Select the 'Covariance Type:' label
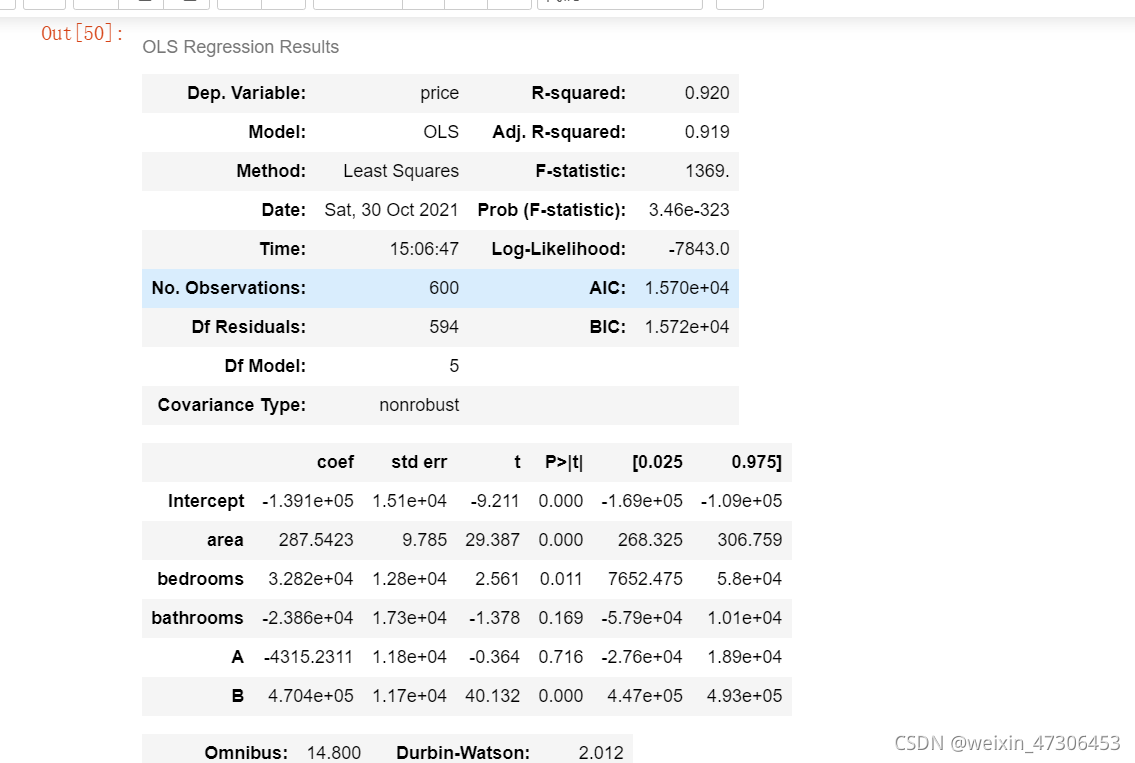Viewport: 1135px width, 763px height. (232, 406)
